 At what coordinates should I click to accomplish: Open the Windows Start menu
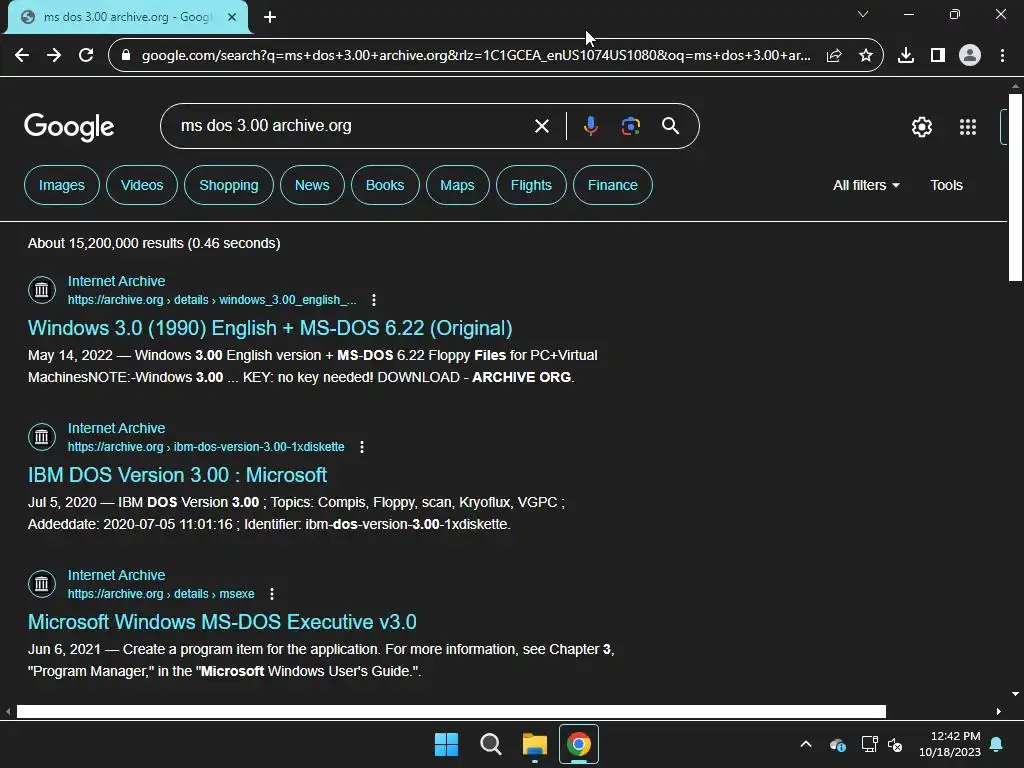click(x=447, y=744)
